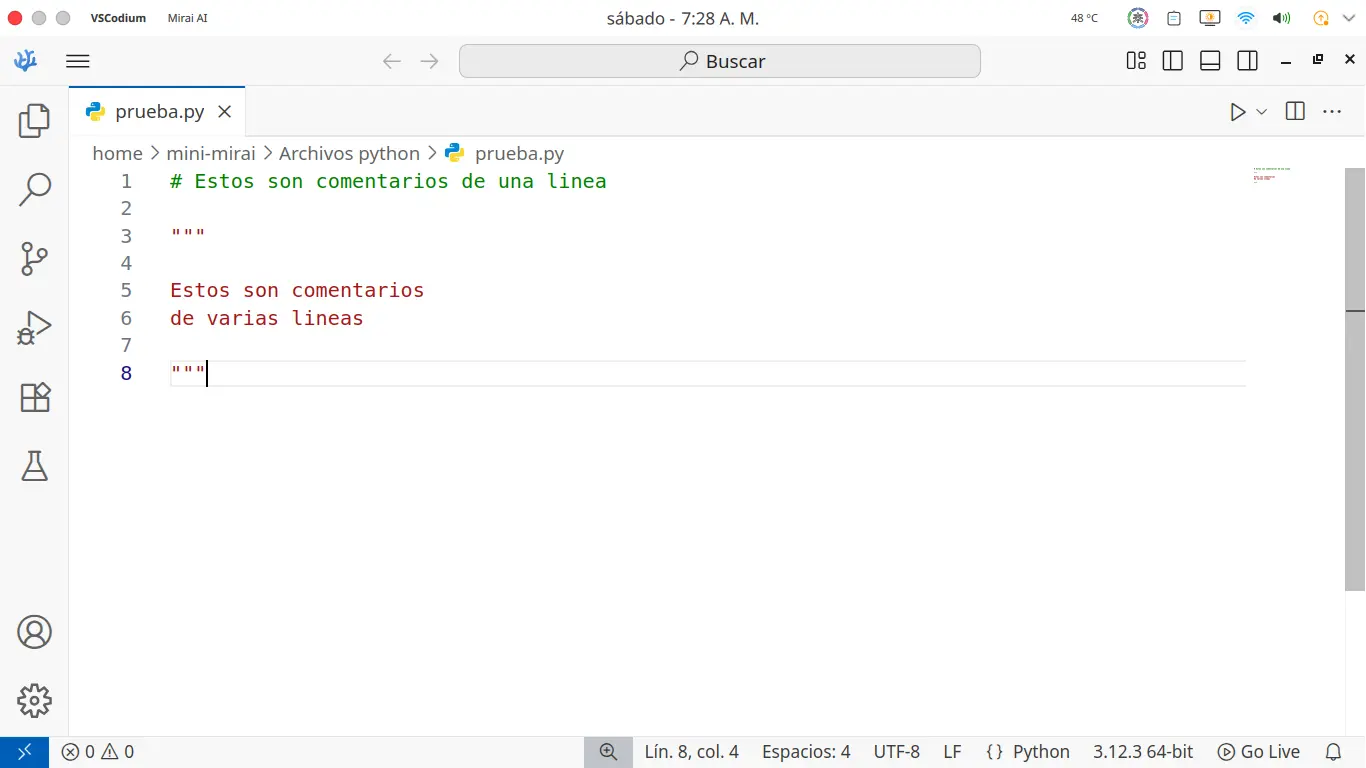Click the editor vertical scrollbar
This screenshot has height=768, width=1366.
(x=1355, y=380)
